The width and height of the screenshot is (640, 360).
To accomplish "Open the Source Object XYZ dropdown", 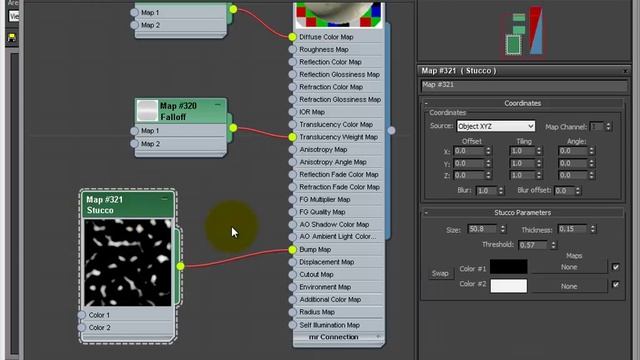I will tap(496, 126).
